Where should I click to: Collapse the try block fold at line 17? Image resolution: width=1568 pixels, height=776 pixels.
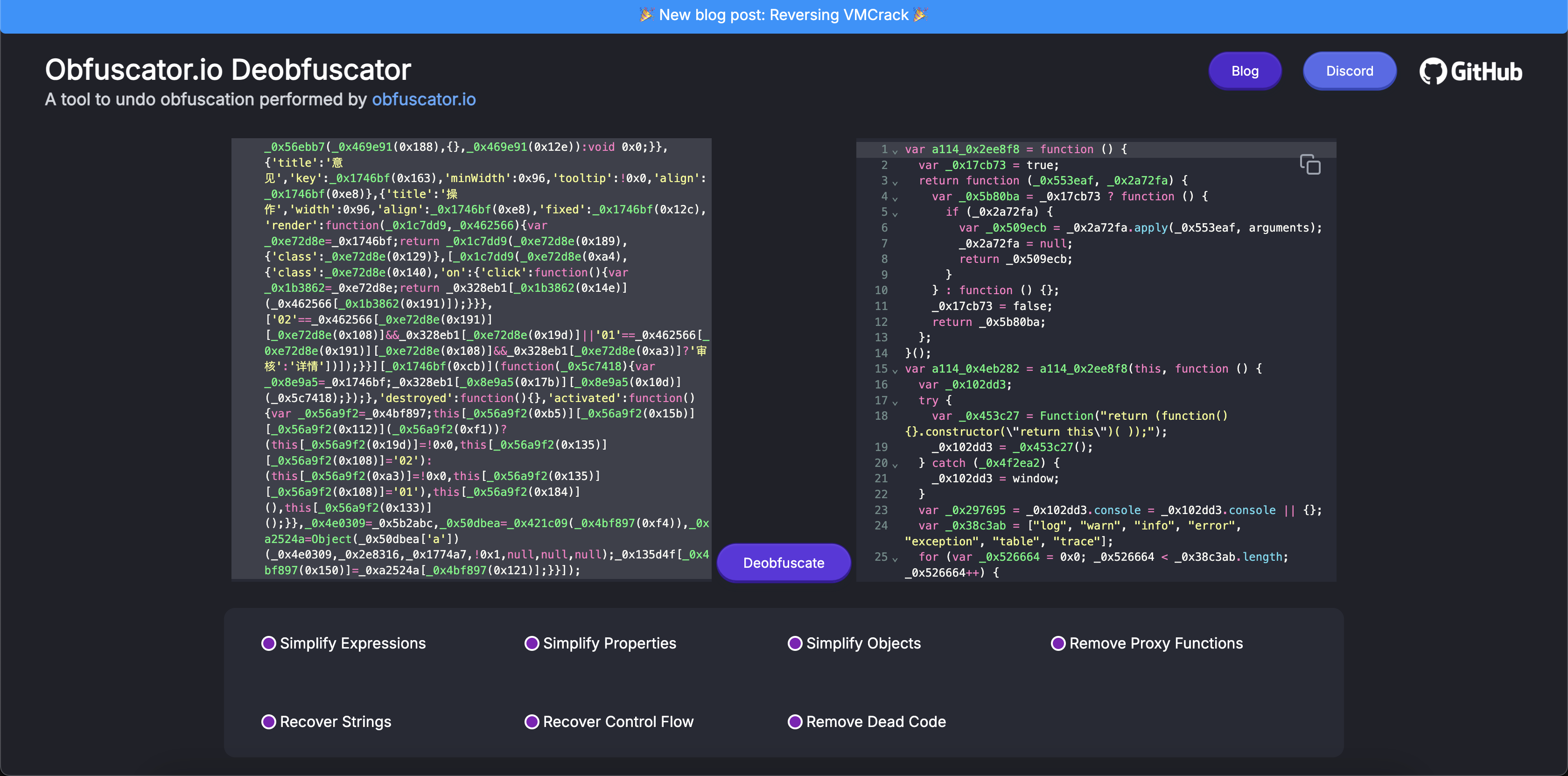[895, 402]
